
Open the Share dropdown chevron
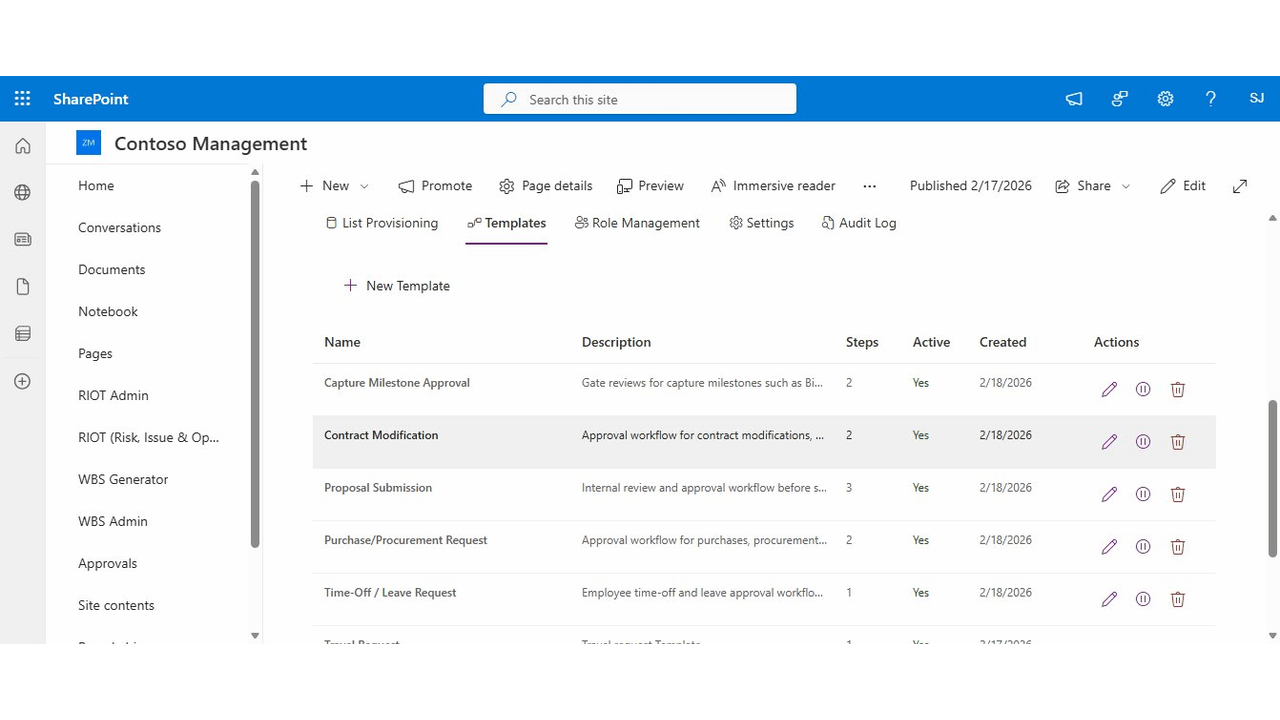[x=1126, y=185]
